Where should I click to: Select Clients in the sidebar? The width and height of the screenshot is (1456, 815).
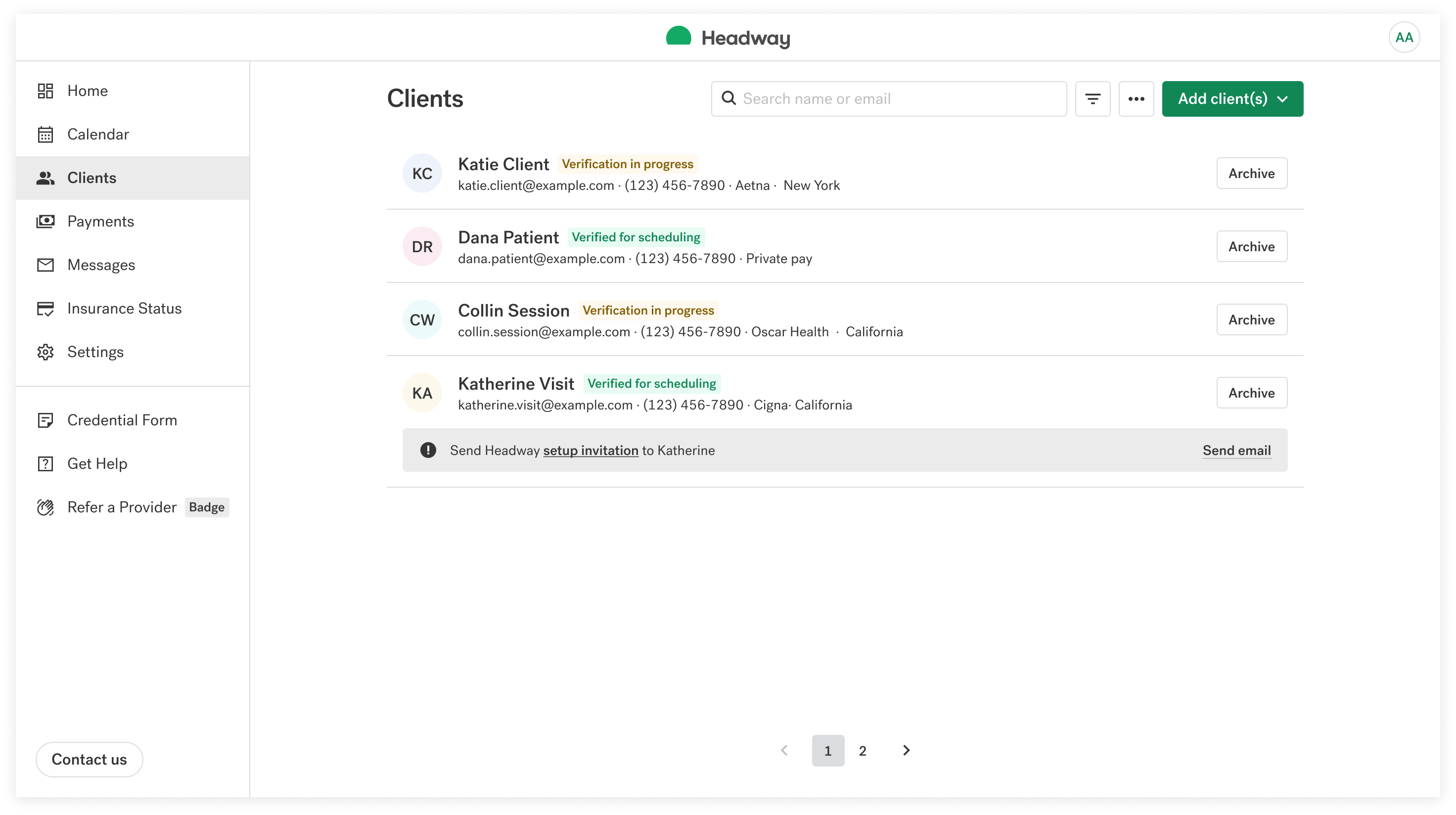click(x=91, y=178)
